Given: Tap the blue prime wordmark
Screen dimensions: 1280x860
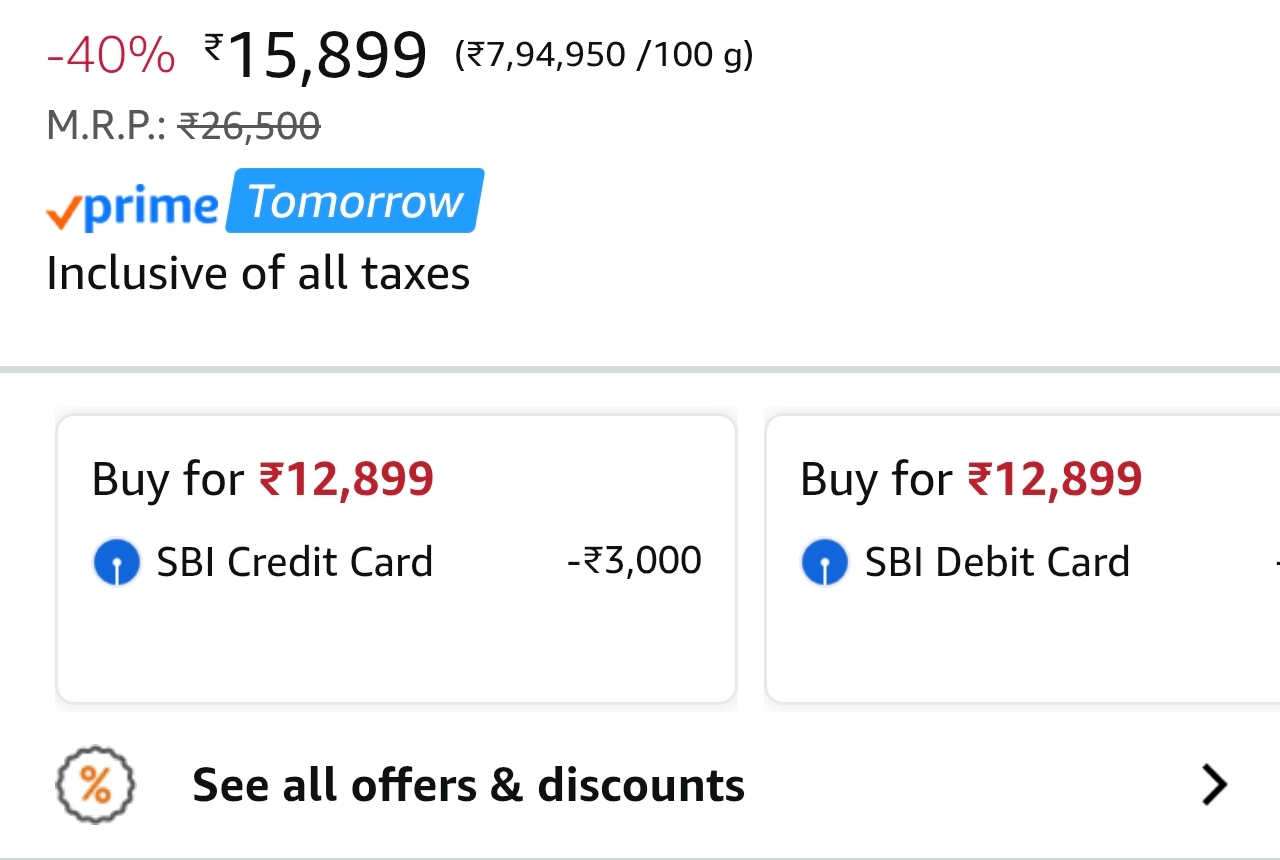Looking at the screenshot, I should [x=150, y=206].
